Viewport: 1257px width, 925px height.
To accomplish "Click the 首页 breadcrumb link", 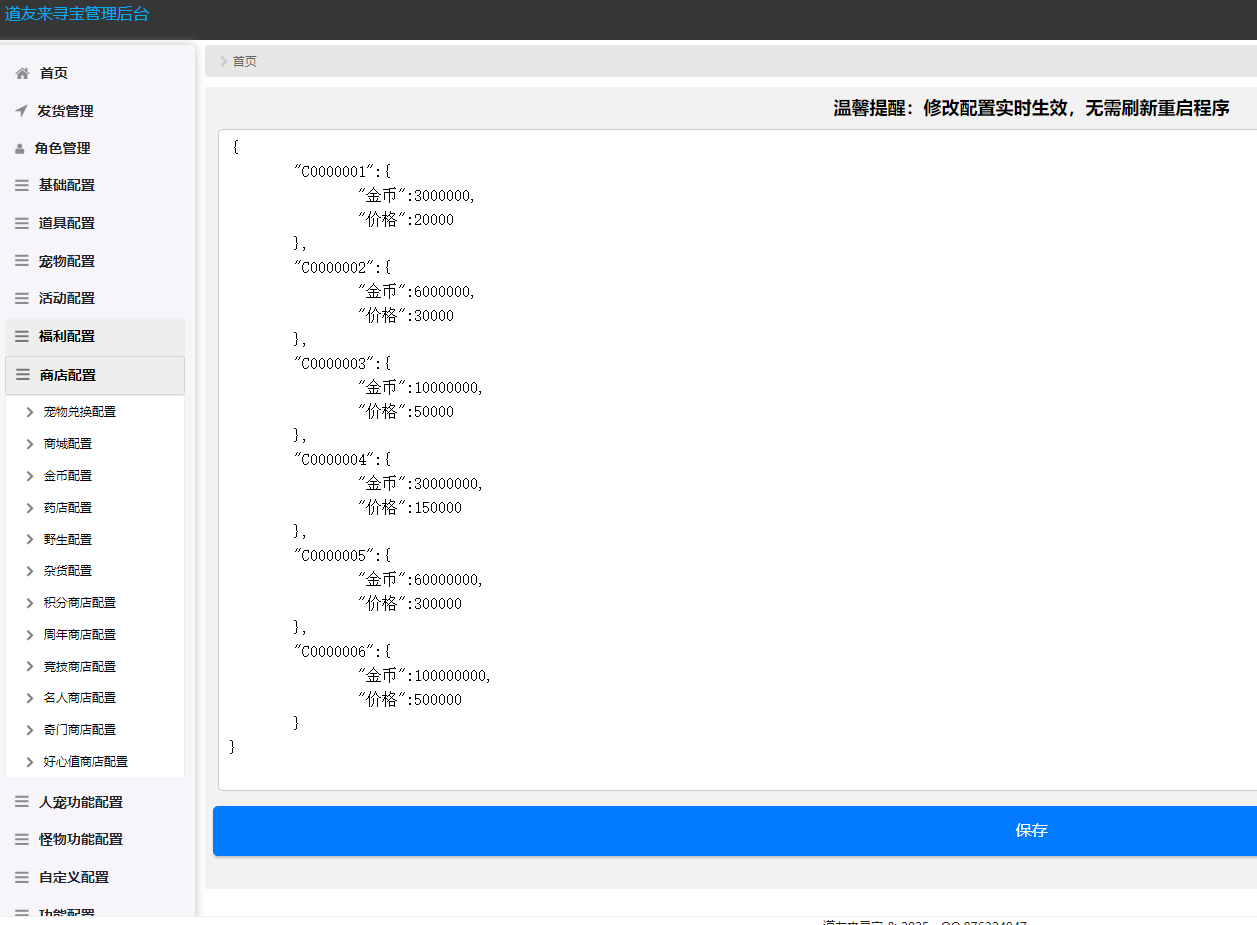I will [245, 61].
